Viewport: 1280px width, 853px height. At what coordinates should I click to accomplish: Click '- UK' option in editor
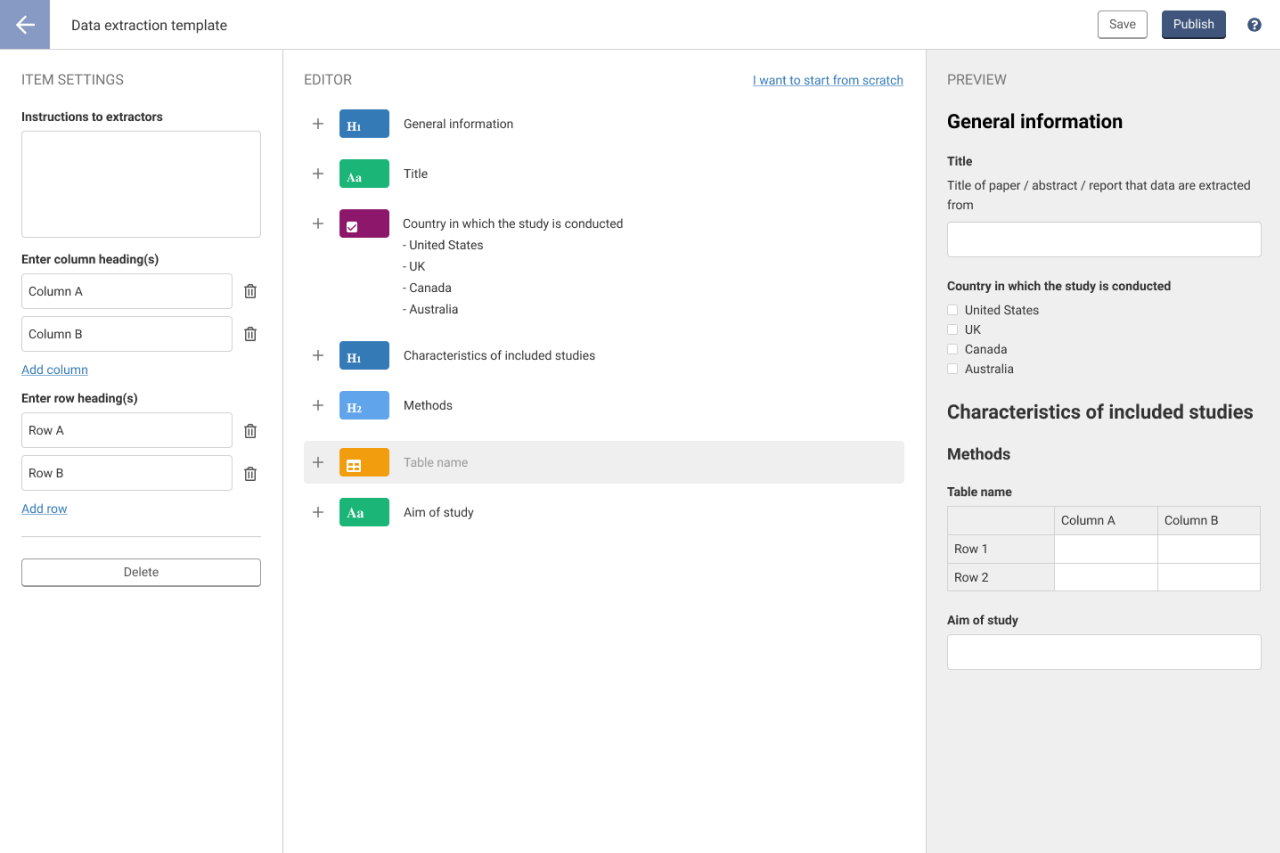point(414,267)
